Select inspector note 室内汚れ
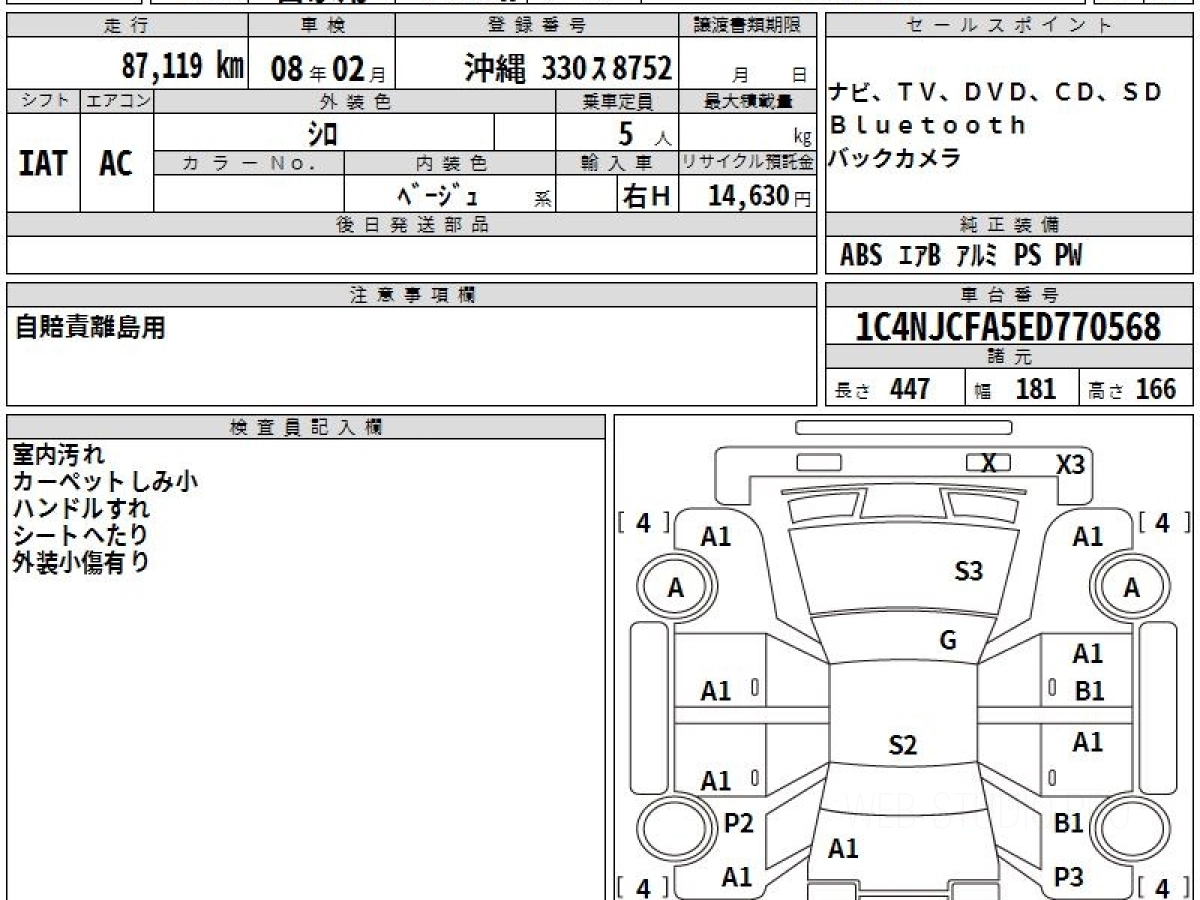Screen dimensions: 1200x900 [x=58, y=455]
